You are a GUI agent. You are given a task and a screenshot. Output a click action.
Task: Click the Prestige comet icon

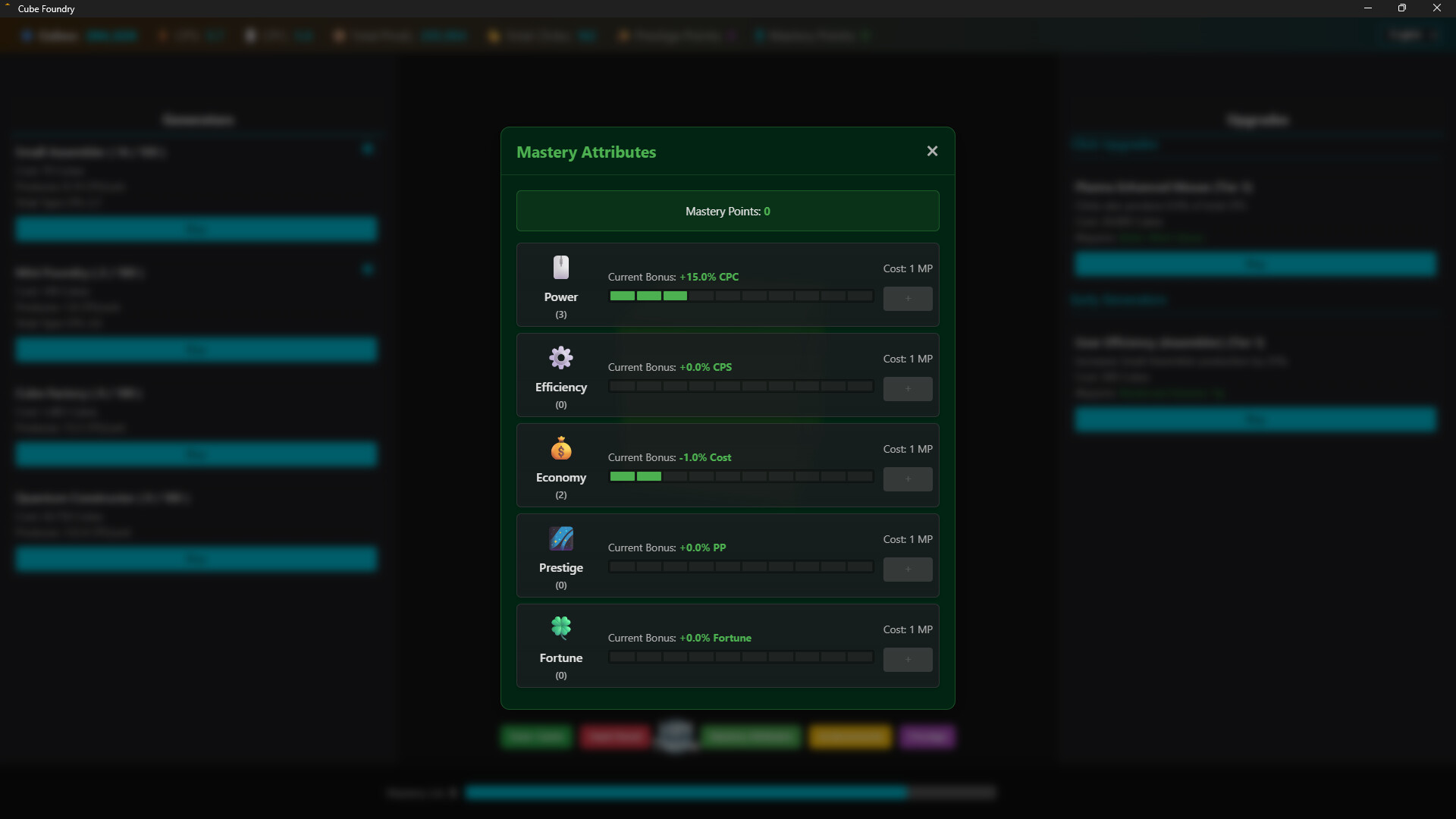[x=560, y=538]
